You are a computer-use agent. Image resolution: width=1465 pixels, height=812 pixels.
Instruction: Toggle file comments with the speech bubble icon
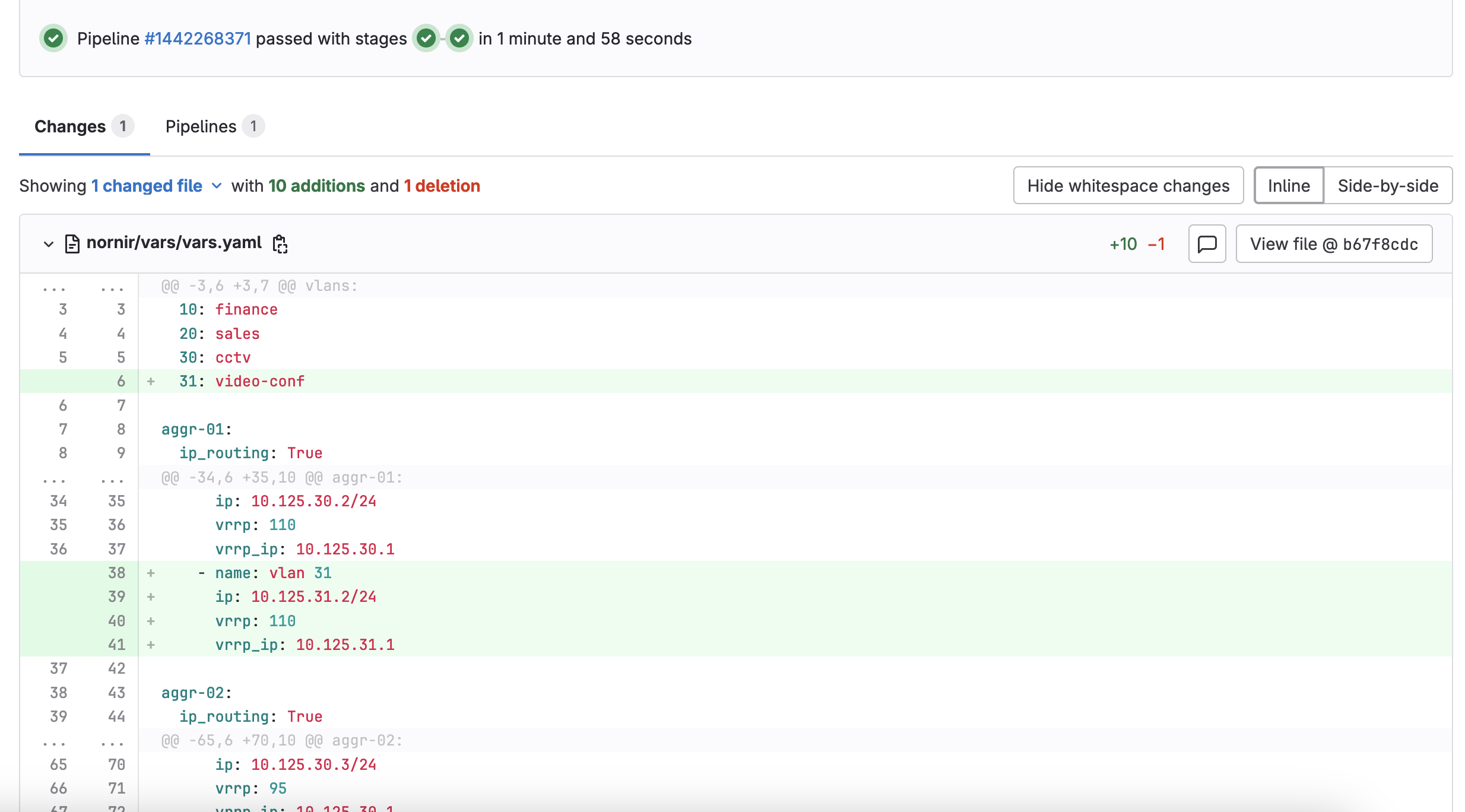1207,244
